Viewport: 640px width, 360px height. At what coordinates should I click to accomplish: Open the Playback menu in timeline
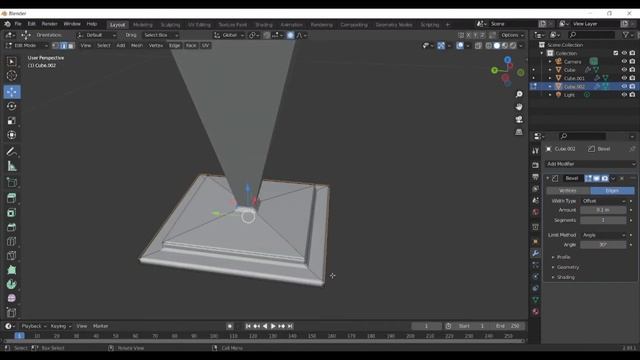click(33, 326)
